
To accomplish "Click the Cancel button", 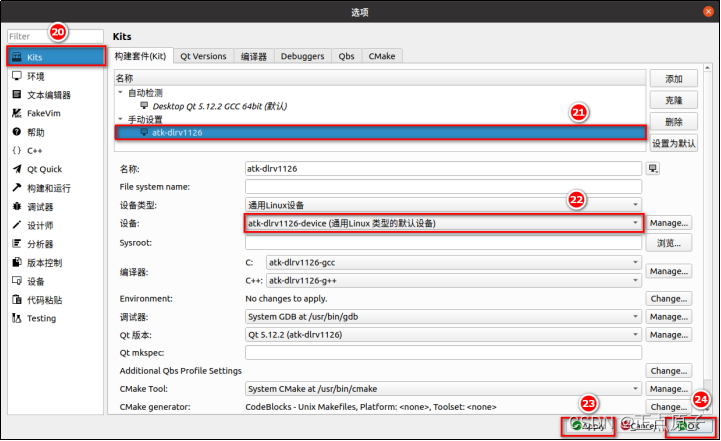I will pos(639,426).
